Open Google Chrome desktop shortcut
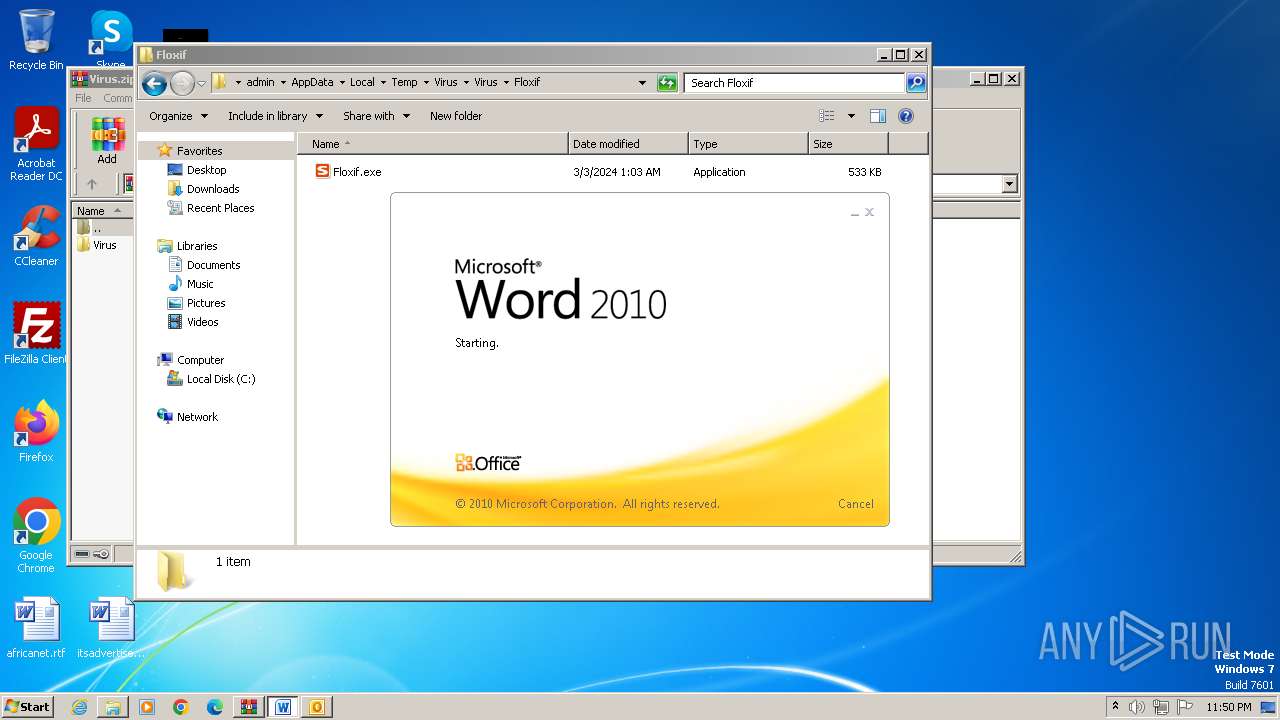The image size is (1280, 720). tap(36, 536)
